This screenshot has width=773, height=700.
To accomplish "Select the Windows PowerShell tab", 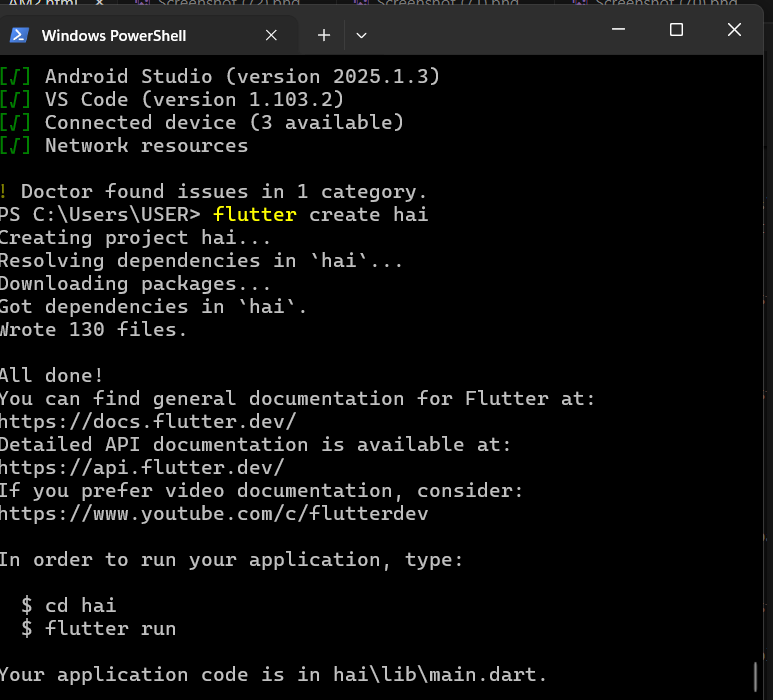I will pos(148,35).
